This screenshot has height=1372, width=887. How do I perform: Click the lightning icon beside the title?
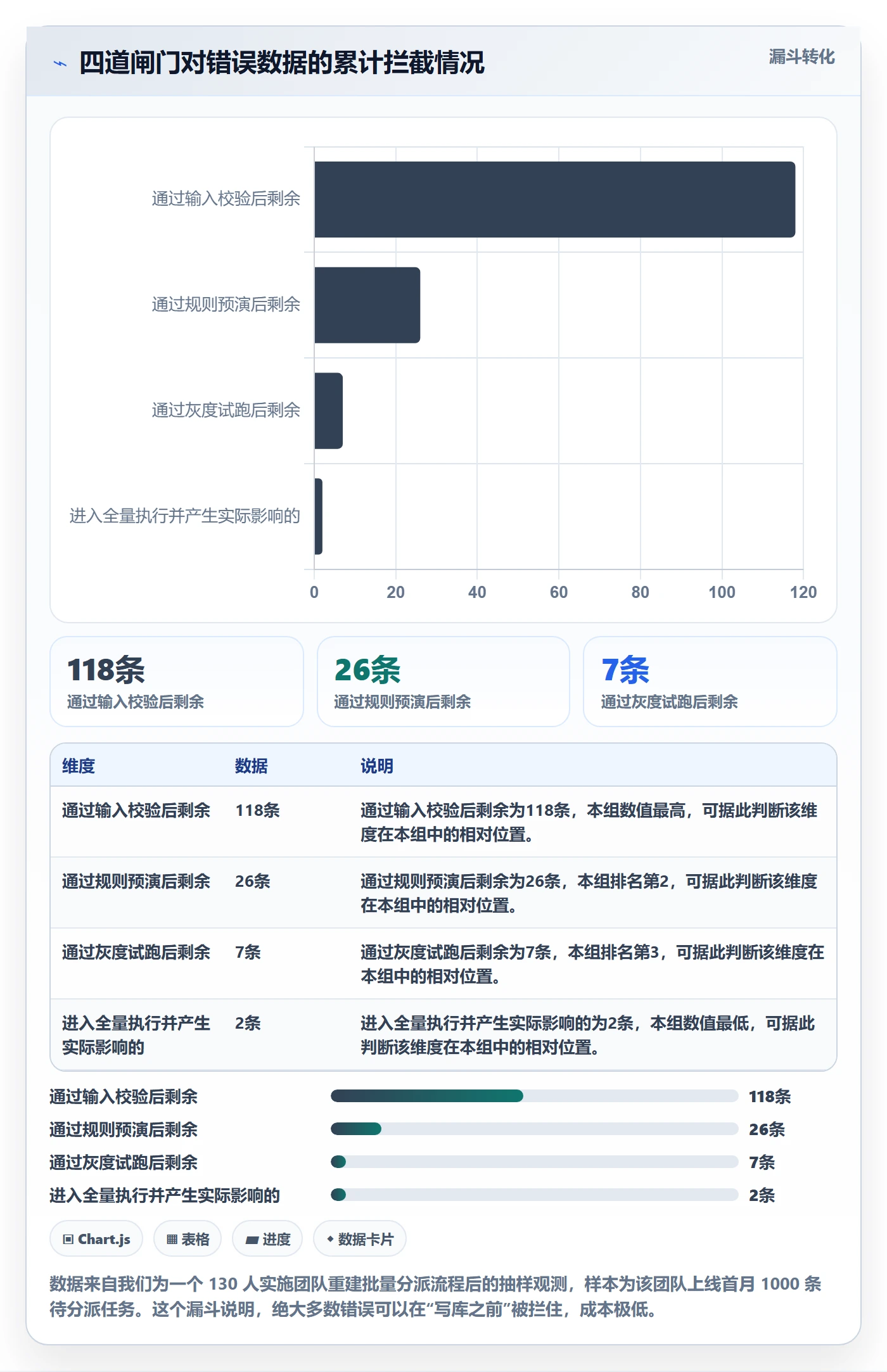point(60,63)
